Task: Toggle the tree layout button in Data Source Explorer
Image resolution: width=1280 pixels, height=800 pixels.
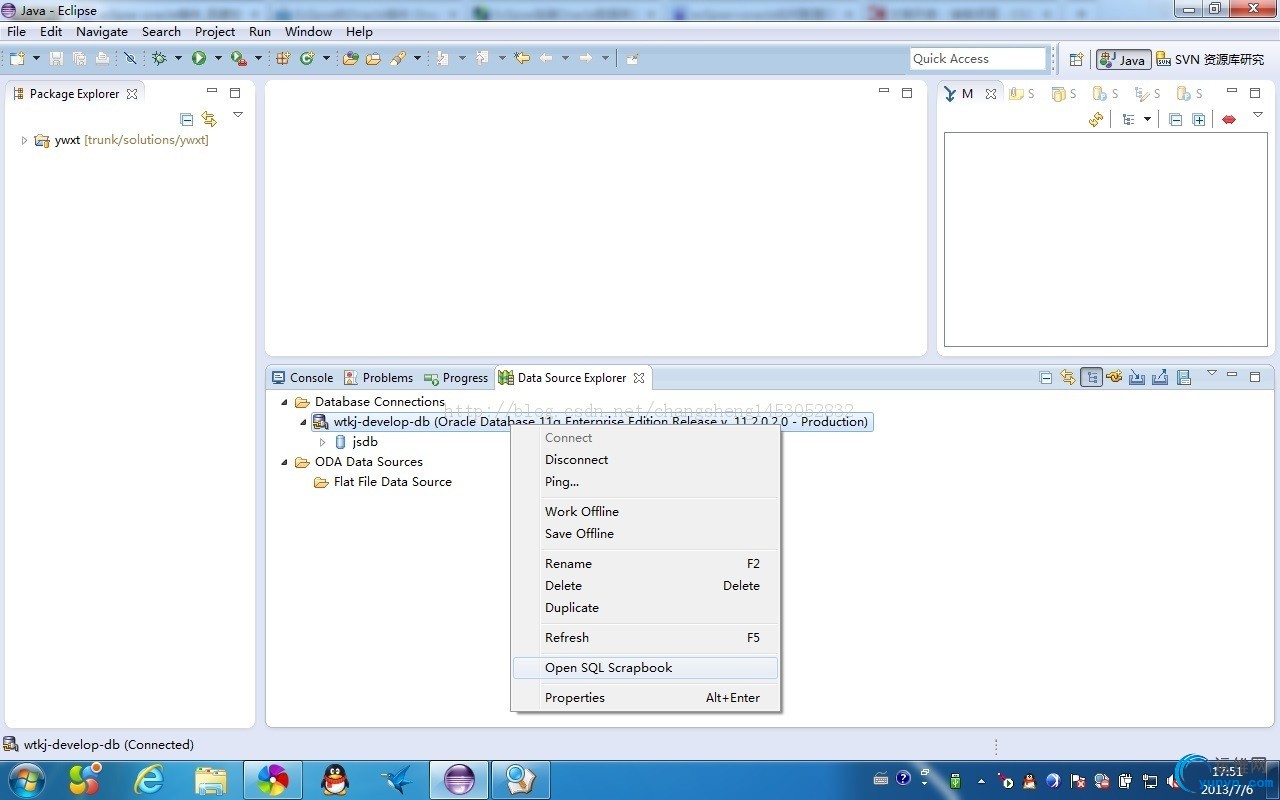Action: (x=1091, y=377)
